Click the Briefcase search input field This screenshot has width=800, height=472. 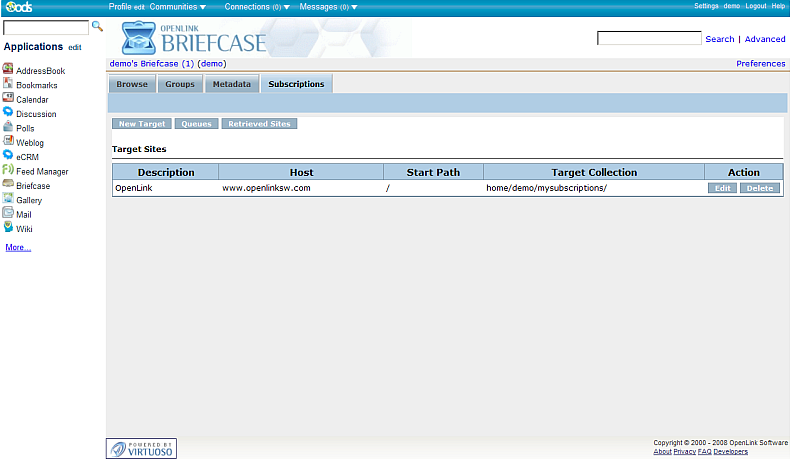pos(648,39)
